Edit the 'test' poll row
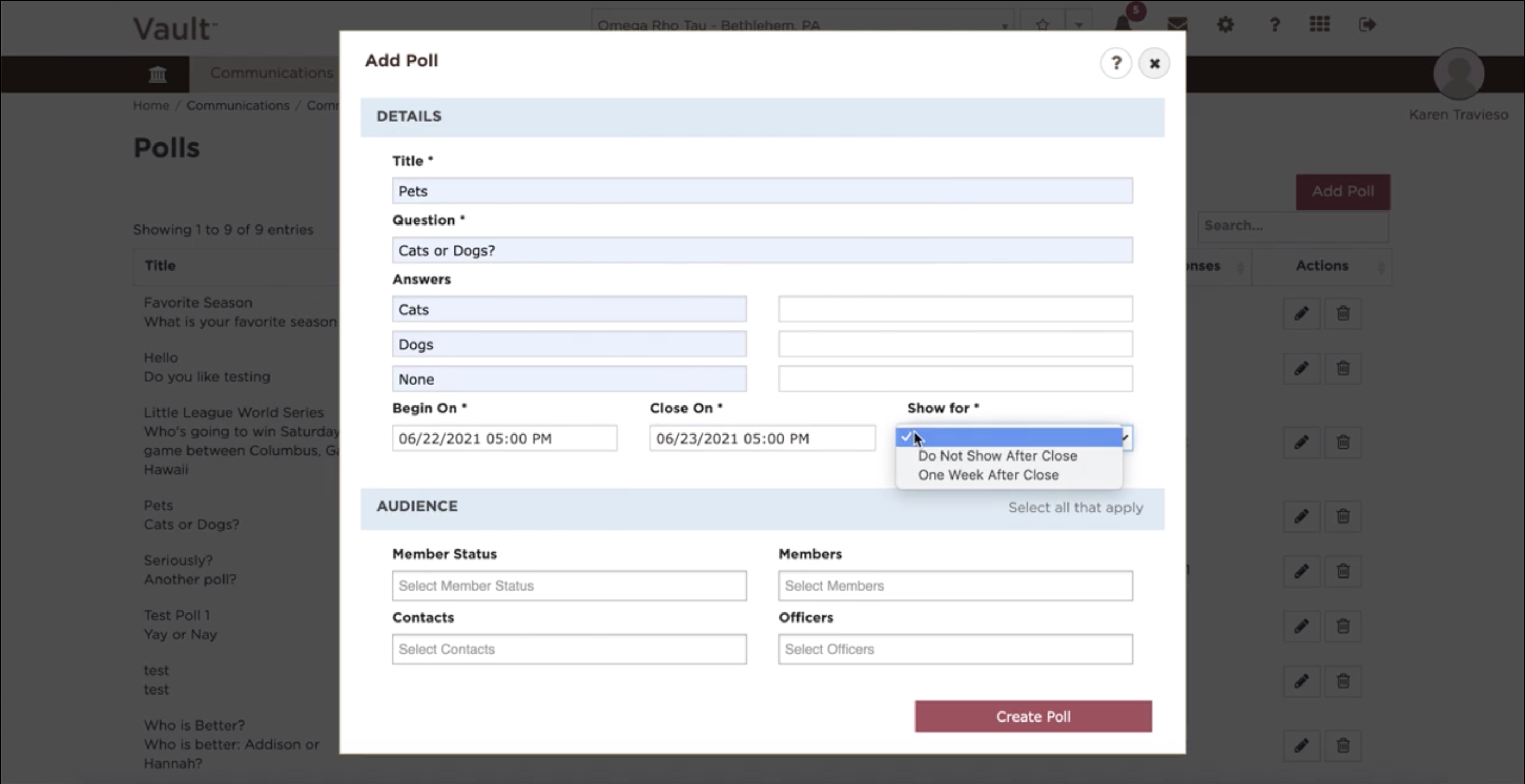This screenshot has width=1525, height=784. [x=1301, y=681]
